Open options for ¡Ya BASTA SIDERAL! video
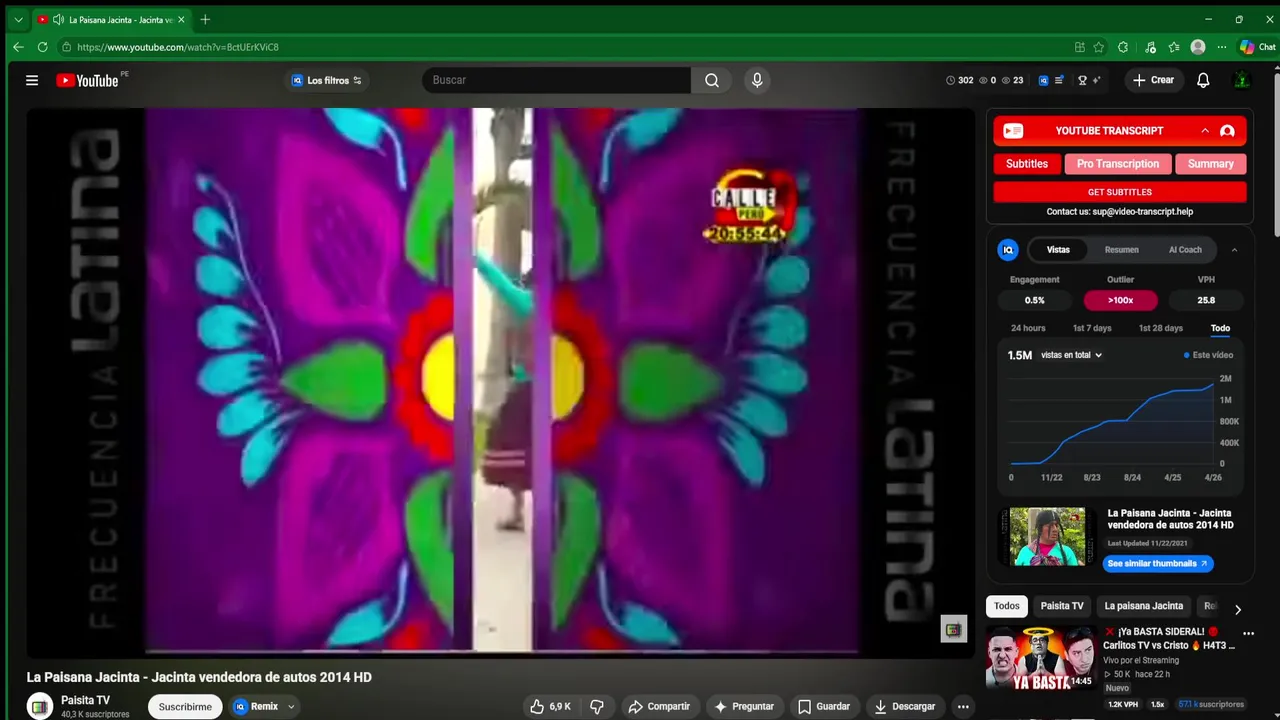This screenshot has width=1280, height=720. pos(1248,633)
